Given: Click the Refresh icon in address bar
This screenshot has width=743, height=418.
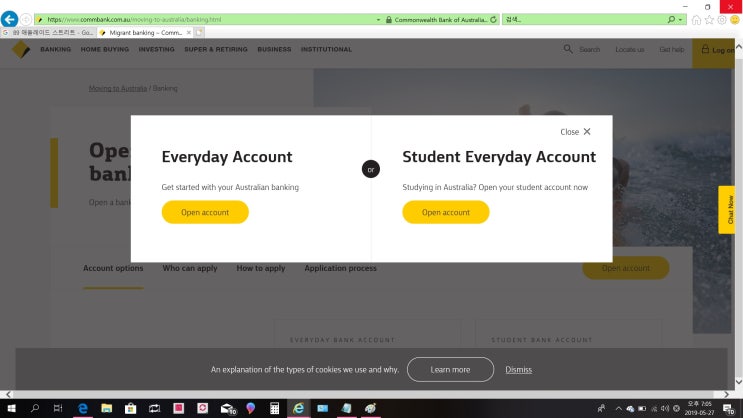Looking at the screenshot, I should click(493, 19).
